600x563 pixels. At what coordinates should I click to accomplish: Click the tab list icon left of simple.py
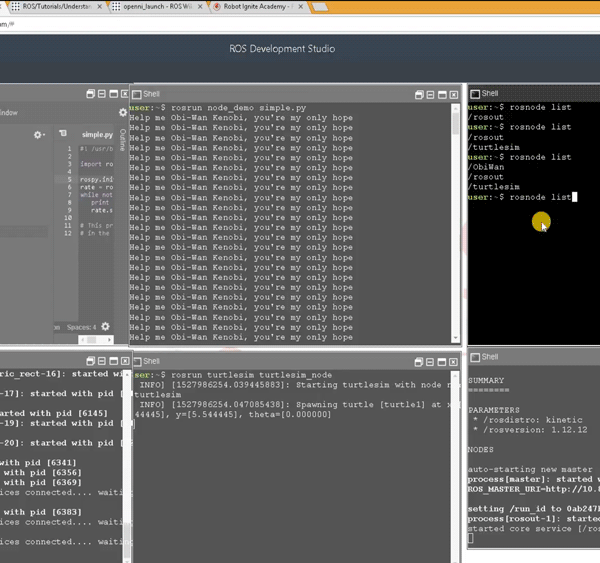(63, 134)
